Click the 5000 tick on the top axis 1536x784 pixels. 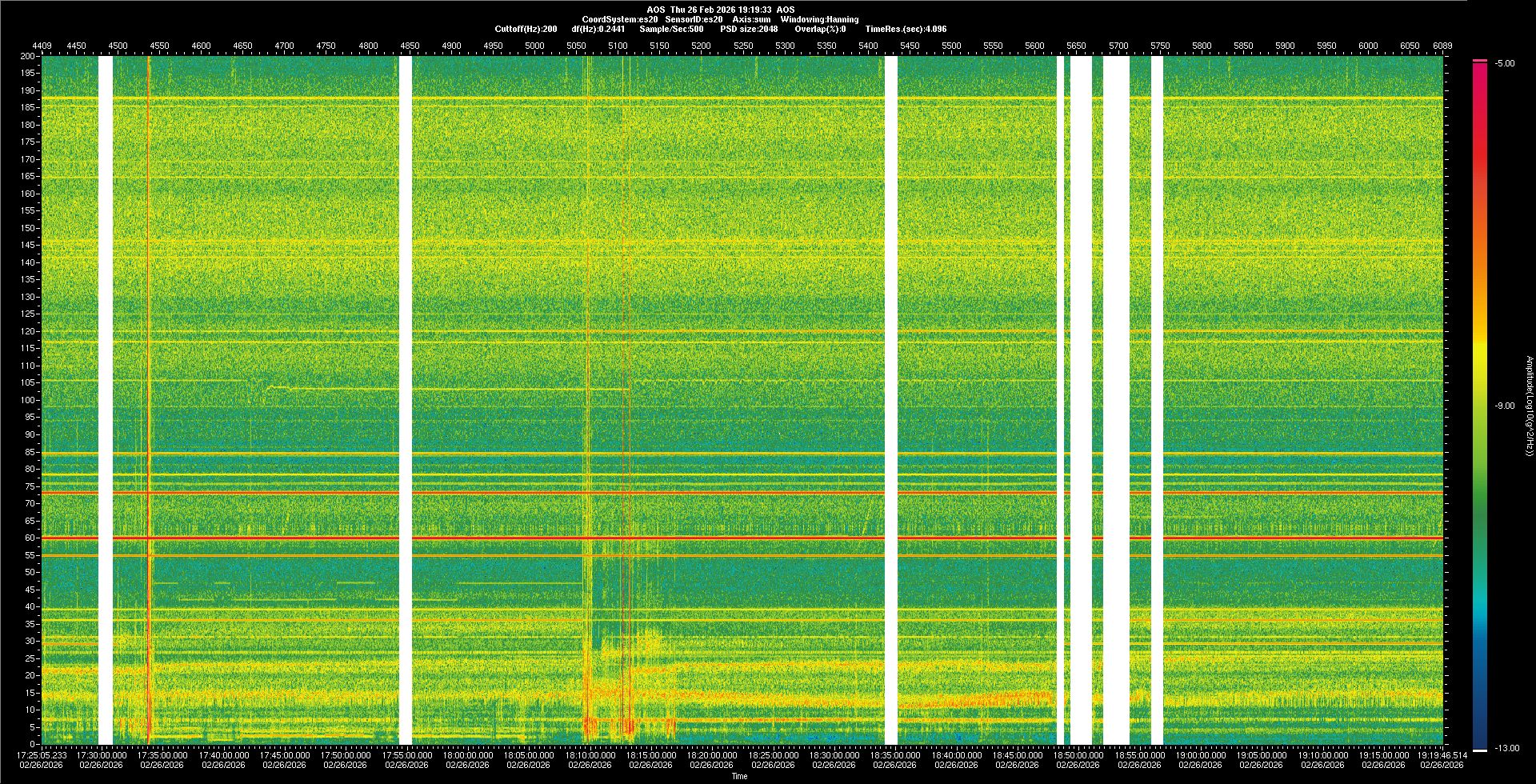(x=534, y=46)
